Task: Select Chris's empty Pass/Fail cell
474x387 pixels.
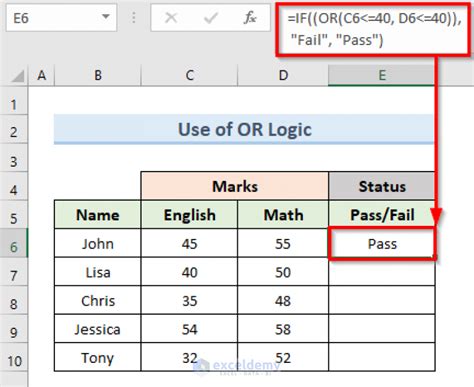Action: tap(382, 300)
